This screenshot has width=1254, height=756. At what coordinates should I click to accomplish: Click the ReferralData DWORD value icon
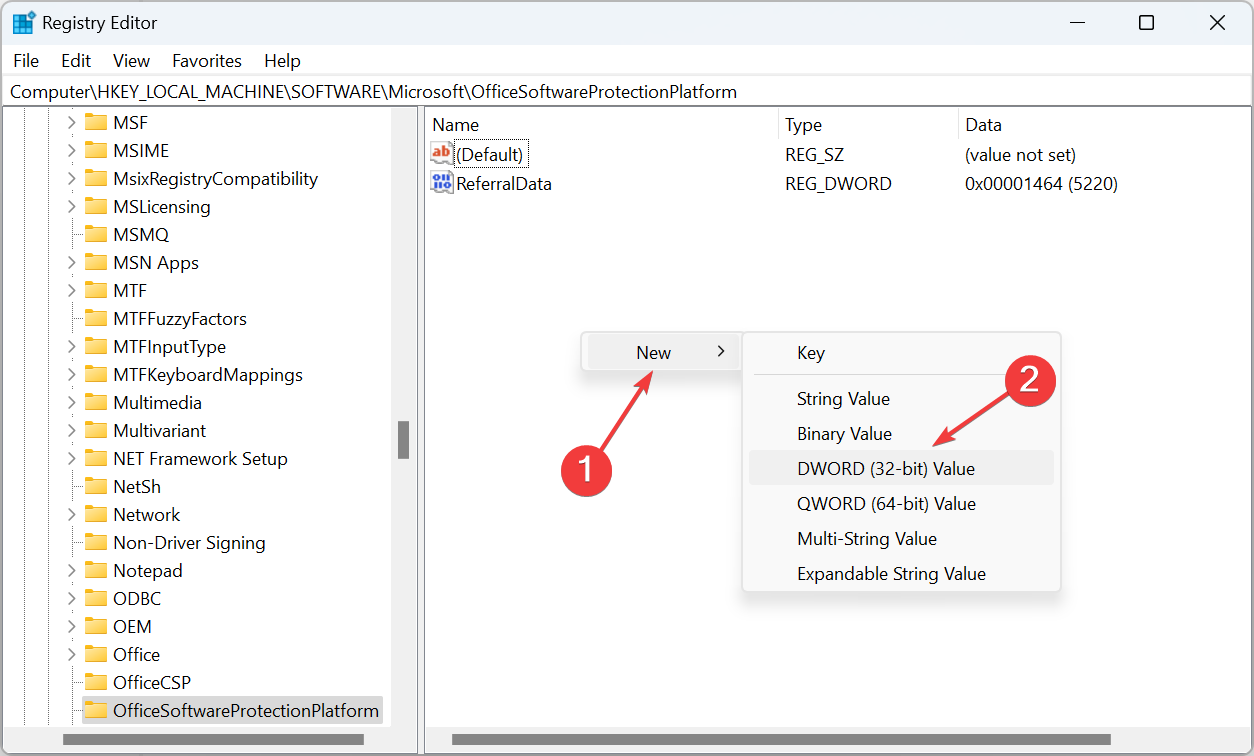[441, 183]
